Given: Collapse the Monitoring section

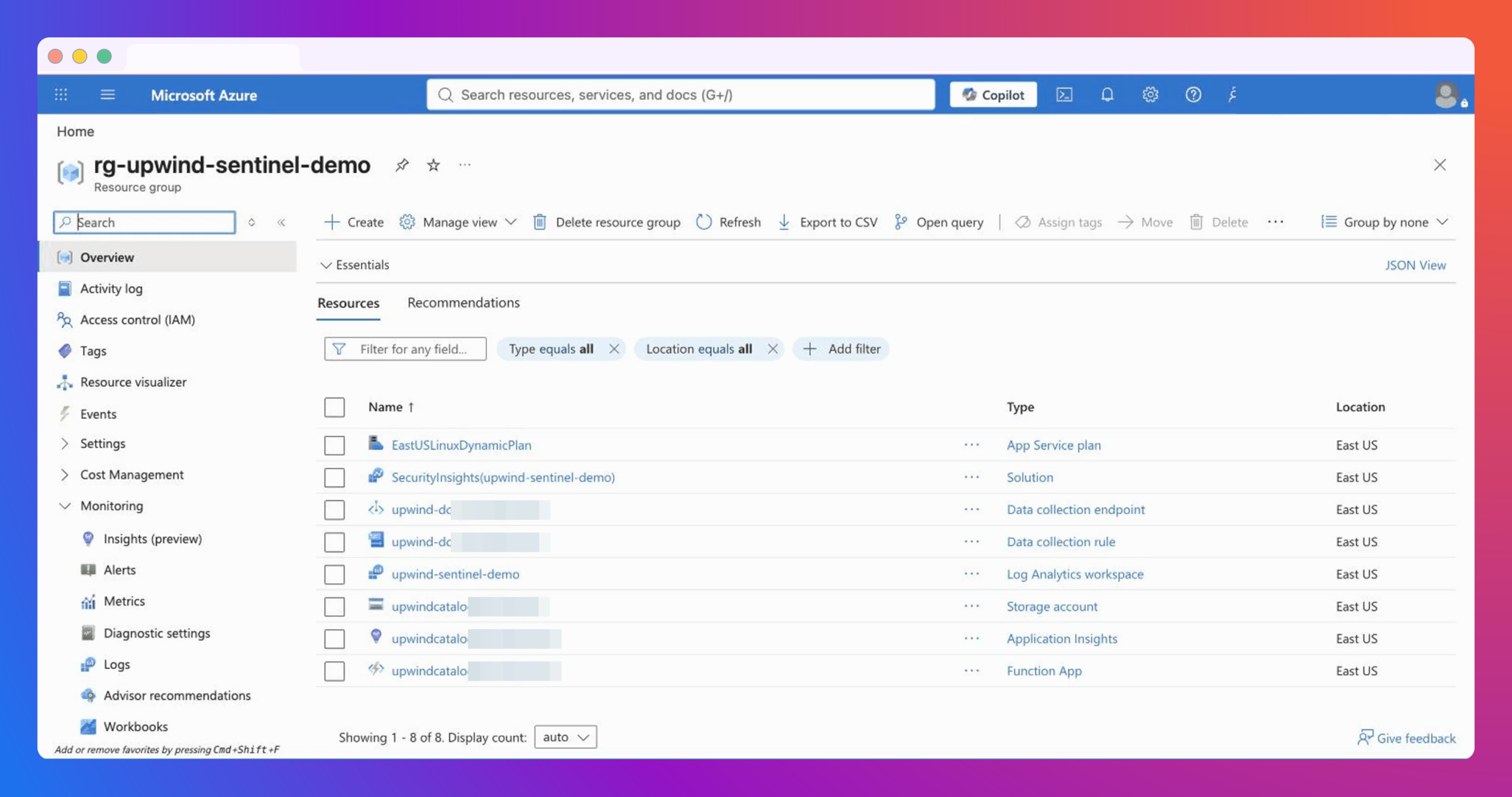Looking at the screenshot, I should coord(64,506).
